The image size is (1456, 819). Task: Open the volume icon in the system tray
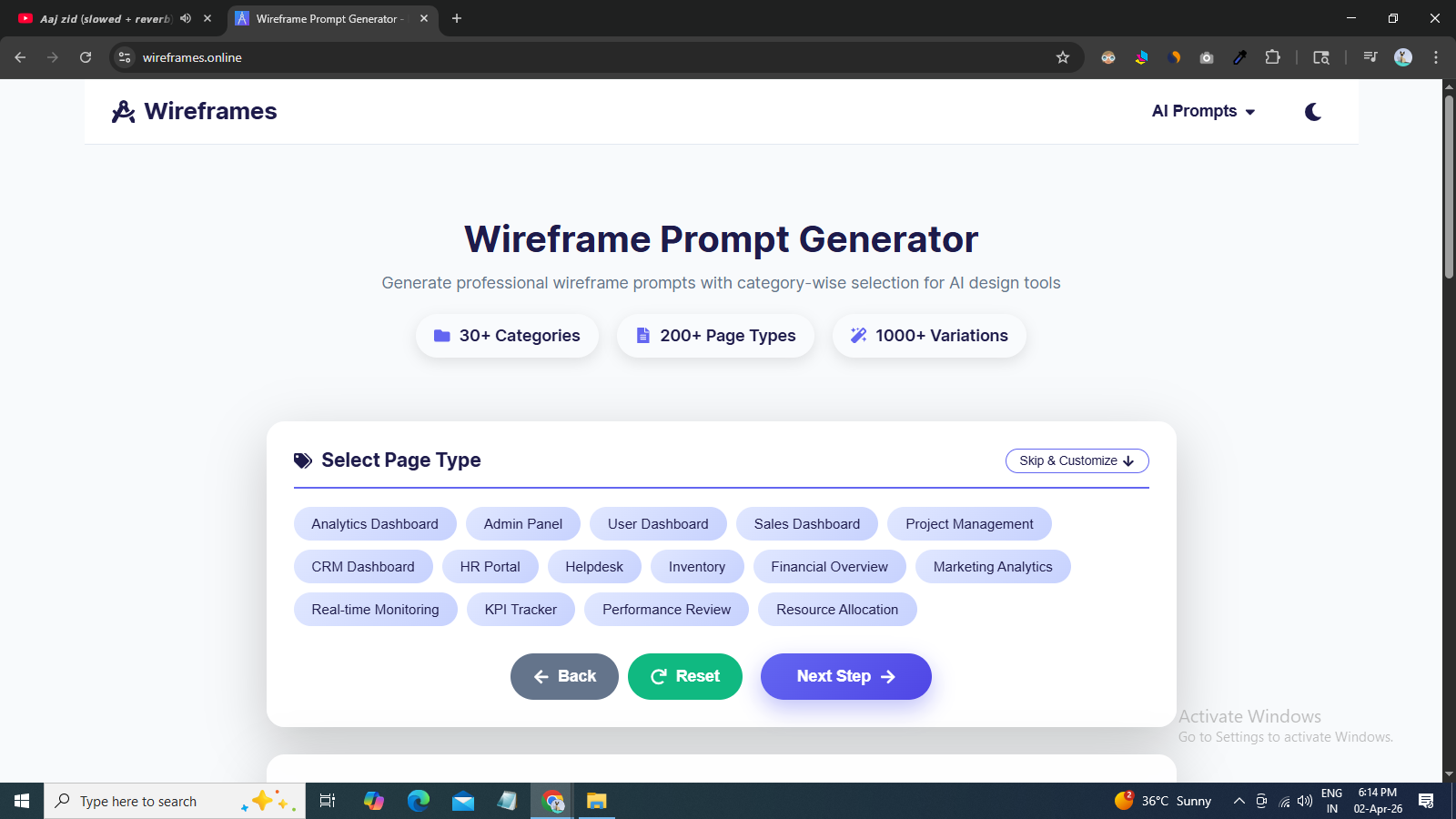[1307, 801]
